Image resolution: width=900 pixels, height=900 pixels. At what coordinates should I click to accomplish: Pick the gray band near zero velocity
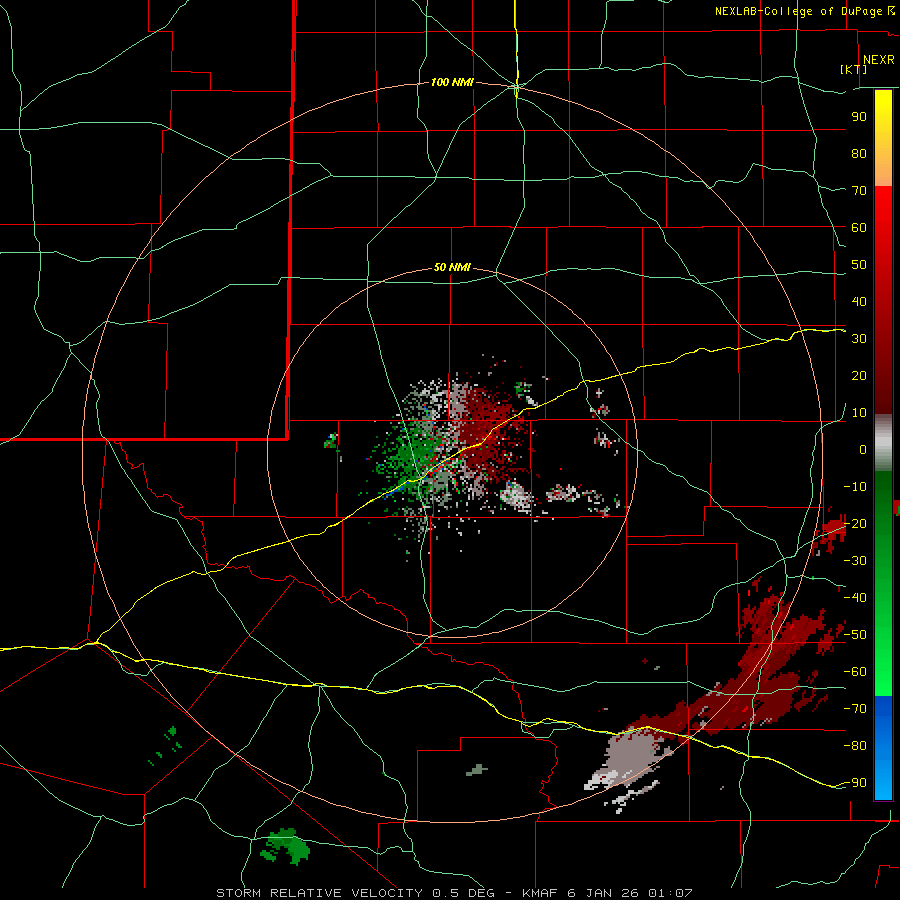883,443
